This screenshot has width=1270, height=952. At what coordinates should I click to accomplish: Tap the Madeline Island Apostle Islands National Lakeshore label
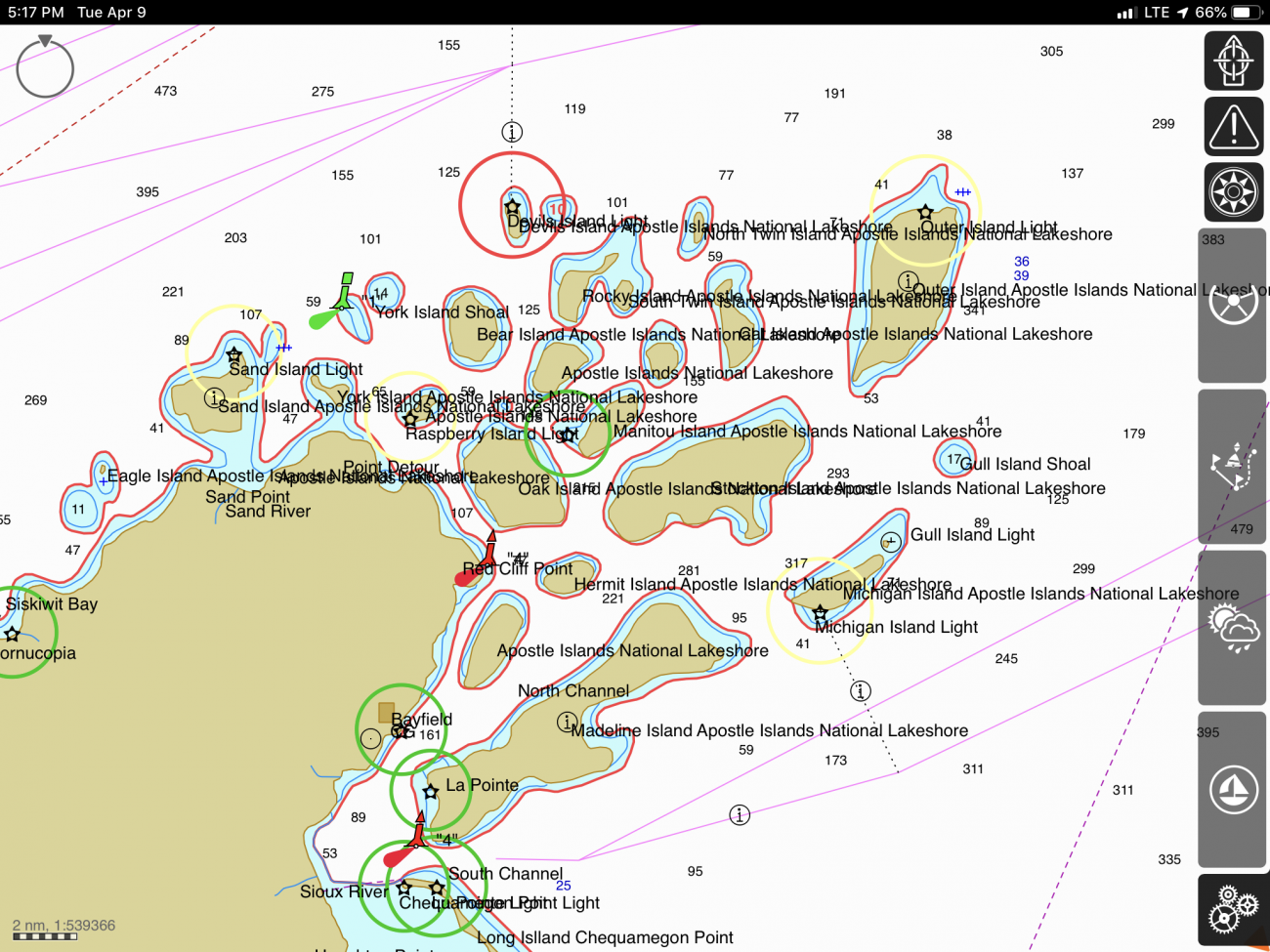click(770, 730)
